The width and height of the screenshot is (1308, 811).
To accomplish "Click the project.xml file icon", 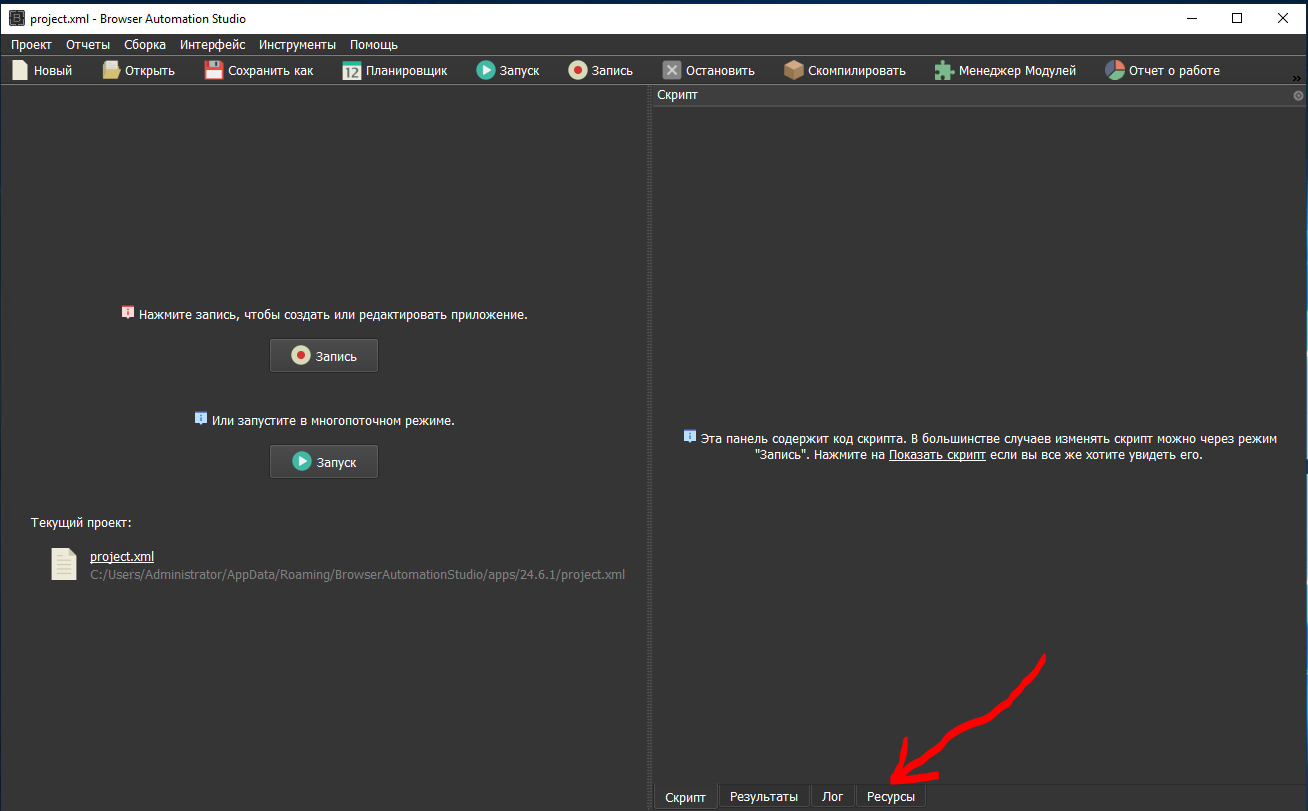I will (x=64, y=564).
